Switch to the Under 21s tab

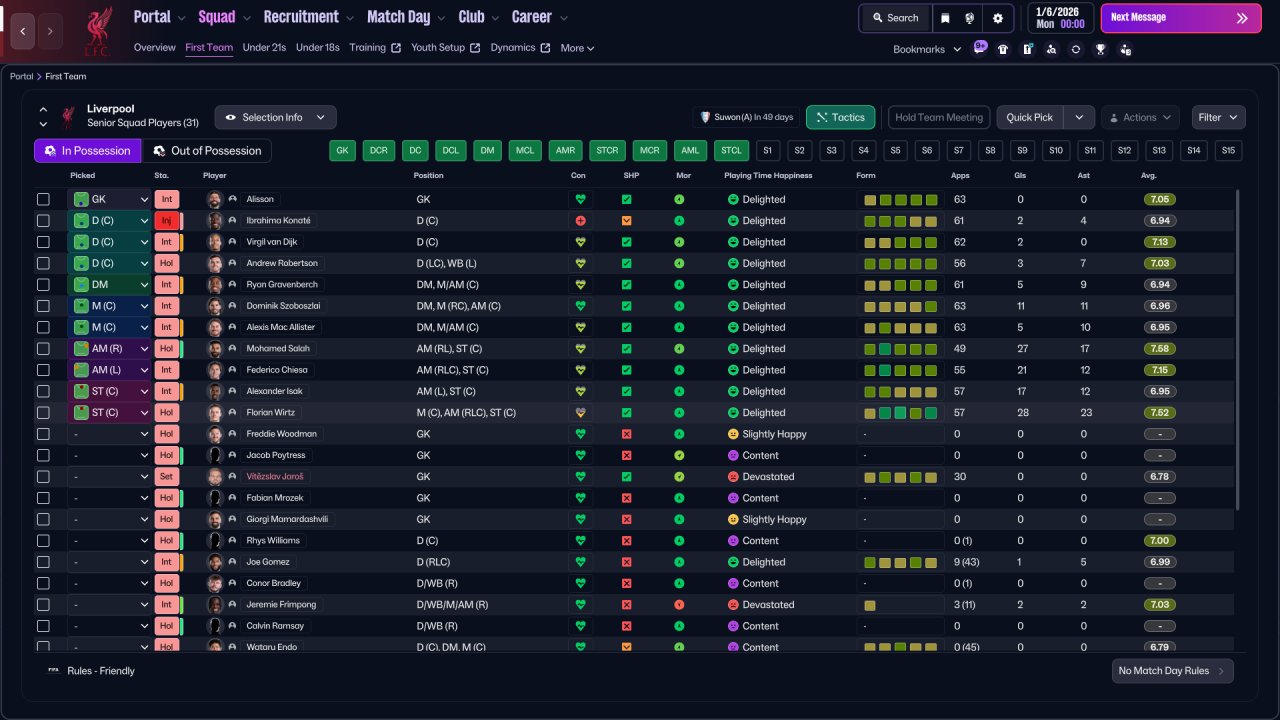pos(264,48)
